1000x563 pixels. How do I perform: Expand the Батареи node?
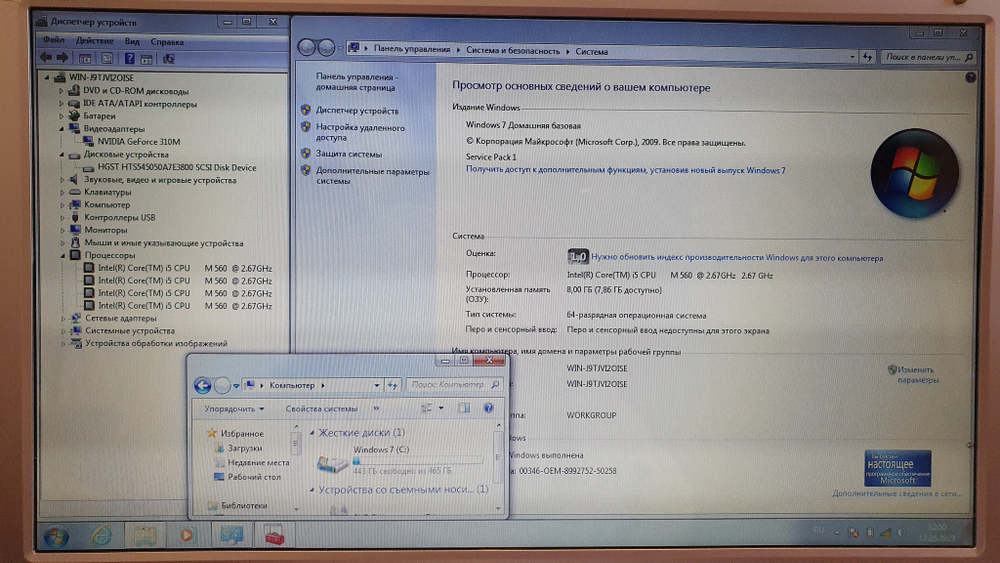[x=62, y=116]
